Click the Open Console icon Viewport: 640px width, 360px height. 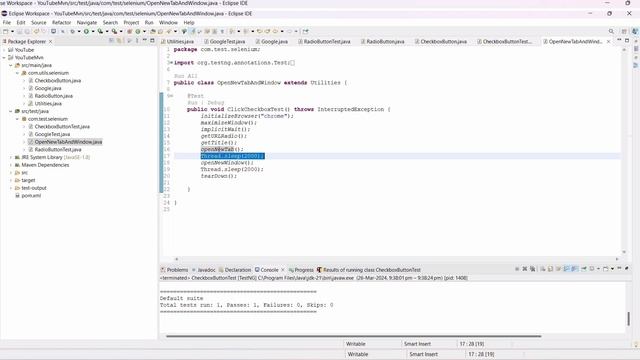click(606, 269)
